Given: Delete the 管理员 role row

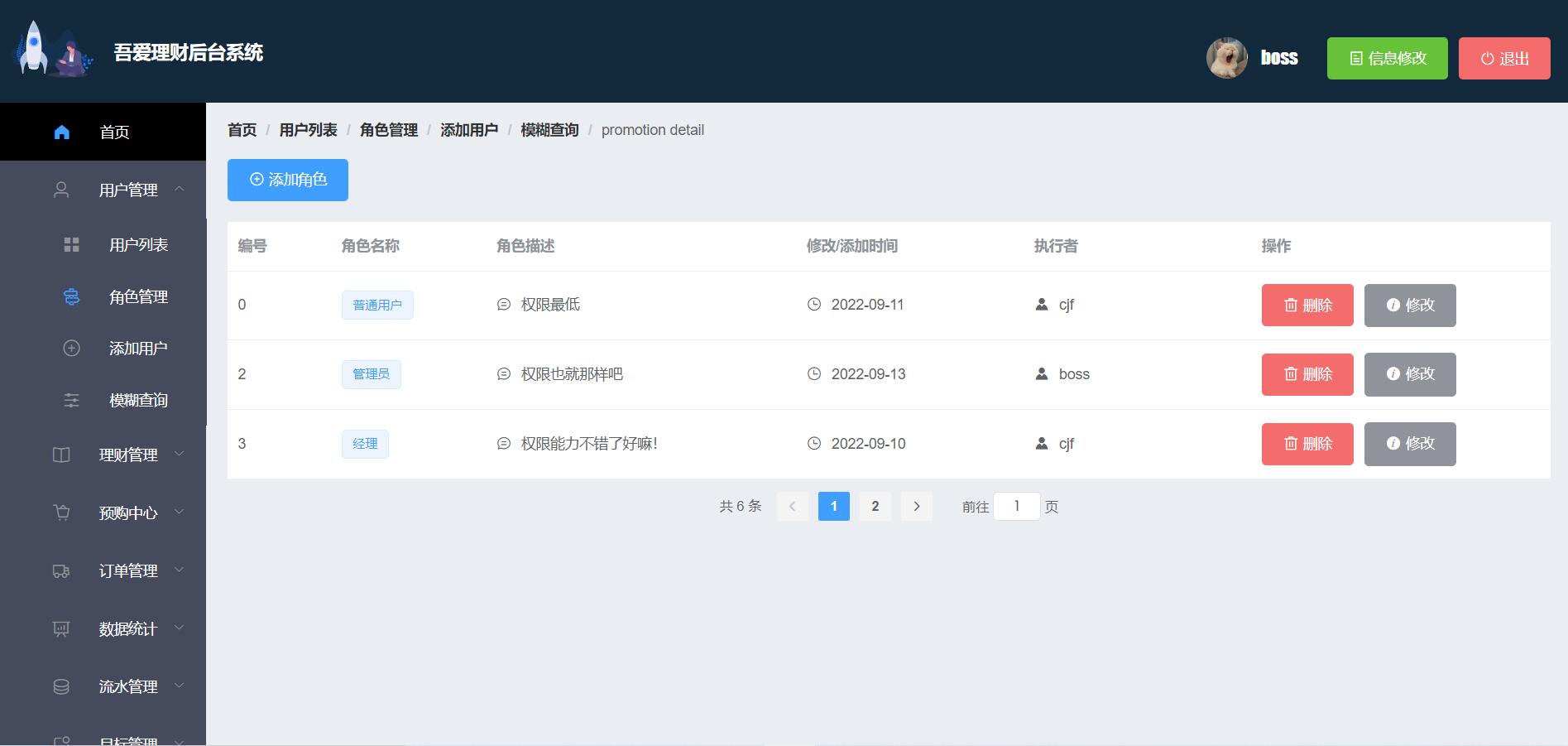Looking at the screenshot, I should (1307, 374).
